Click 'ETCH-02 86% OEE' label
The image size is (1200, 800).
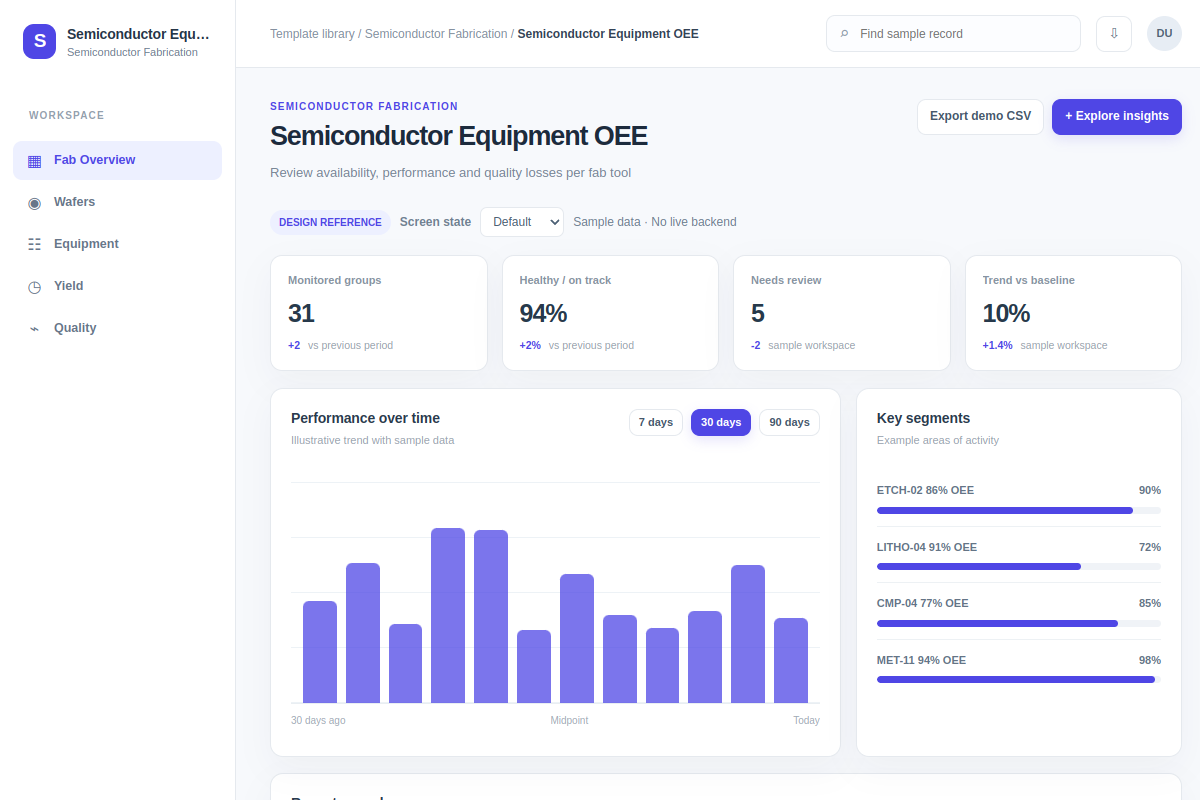(x=925, y=490)
